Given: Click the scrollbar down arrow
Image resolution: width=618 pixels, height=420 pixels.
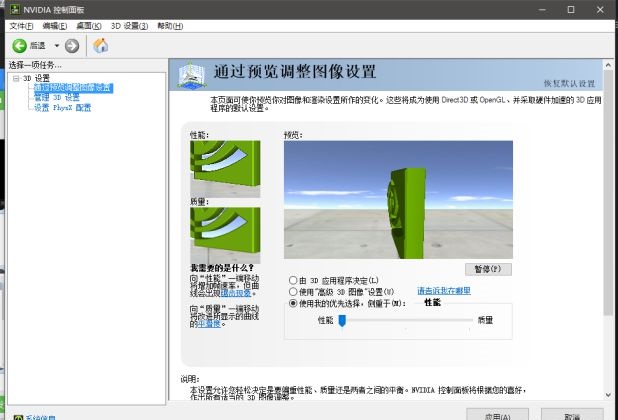Looking at the screenshot, I should [x=608, y=395].
